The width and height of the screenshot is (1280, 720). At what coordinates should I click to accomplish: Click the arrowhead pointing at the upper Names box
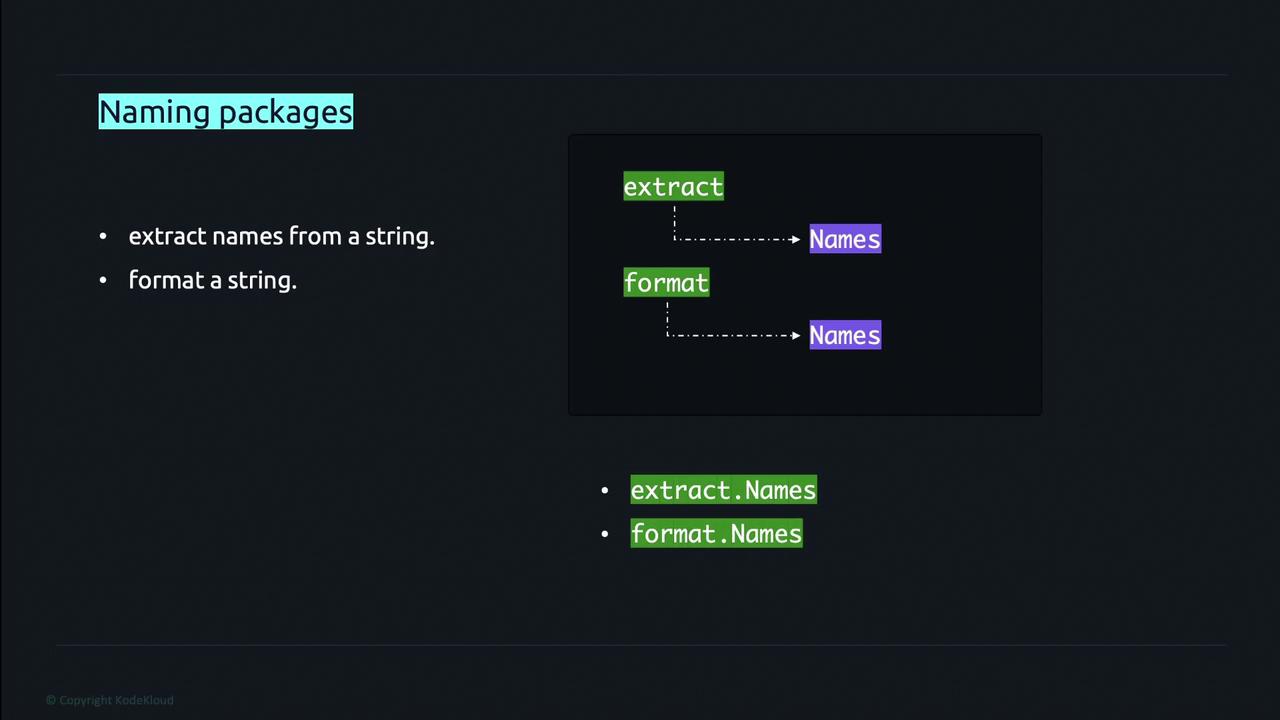796,239
